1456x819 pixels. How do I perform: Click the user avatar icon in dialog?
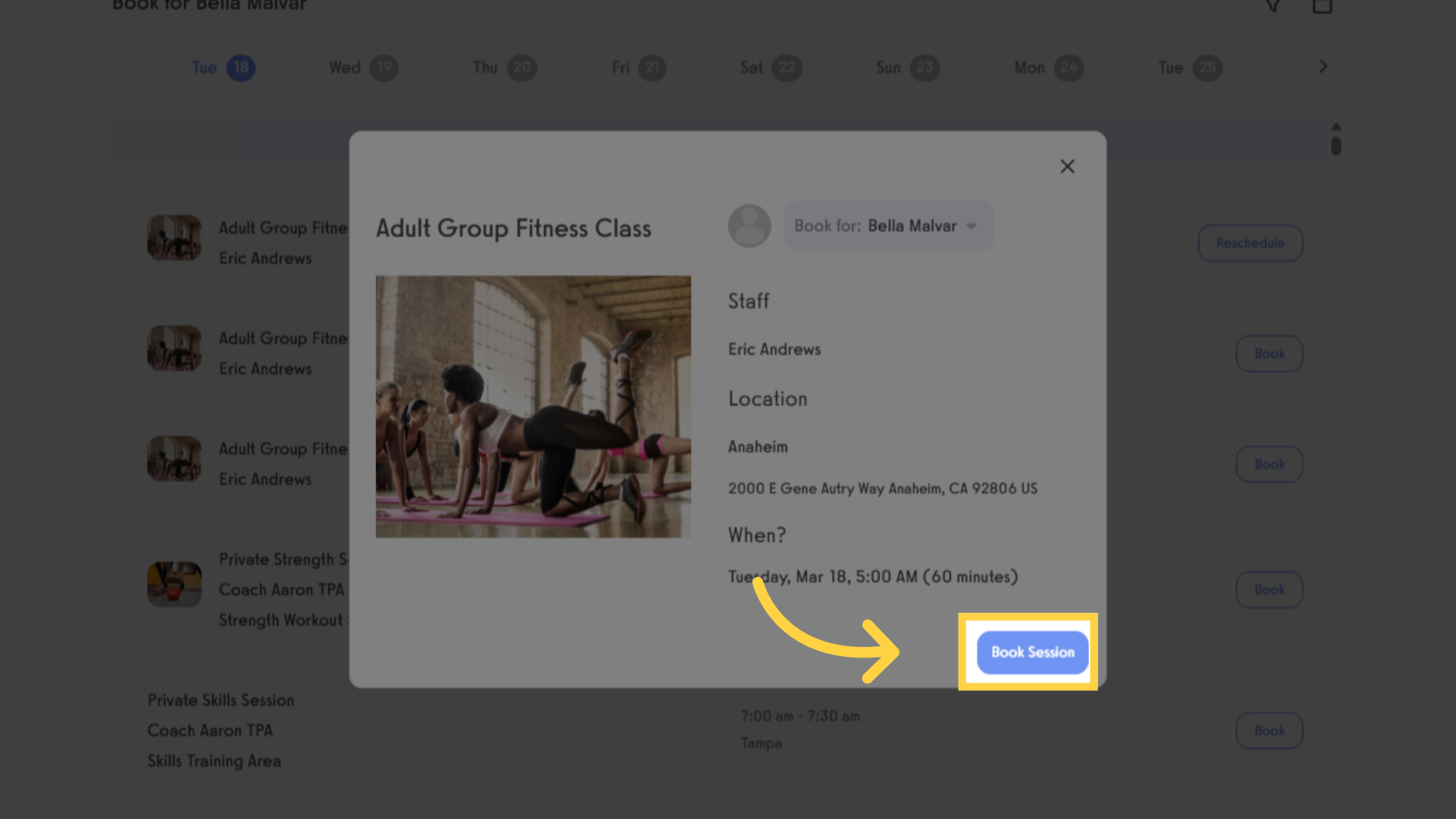(749, 226)
